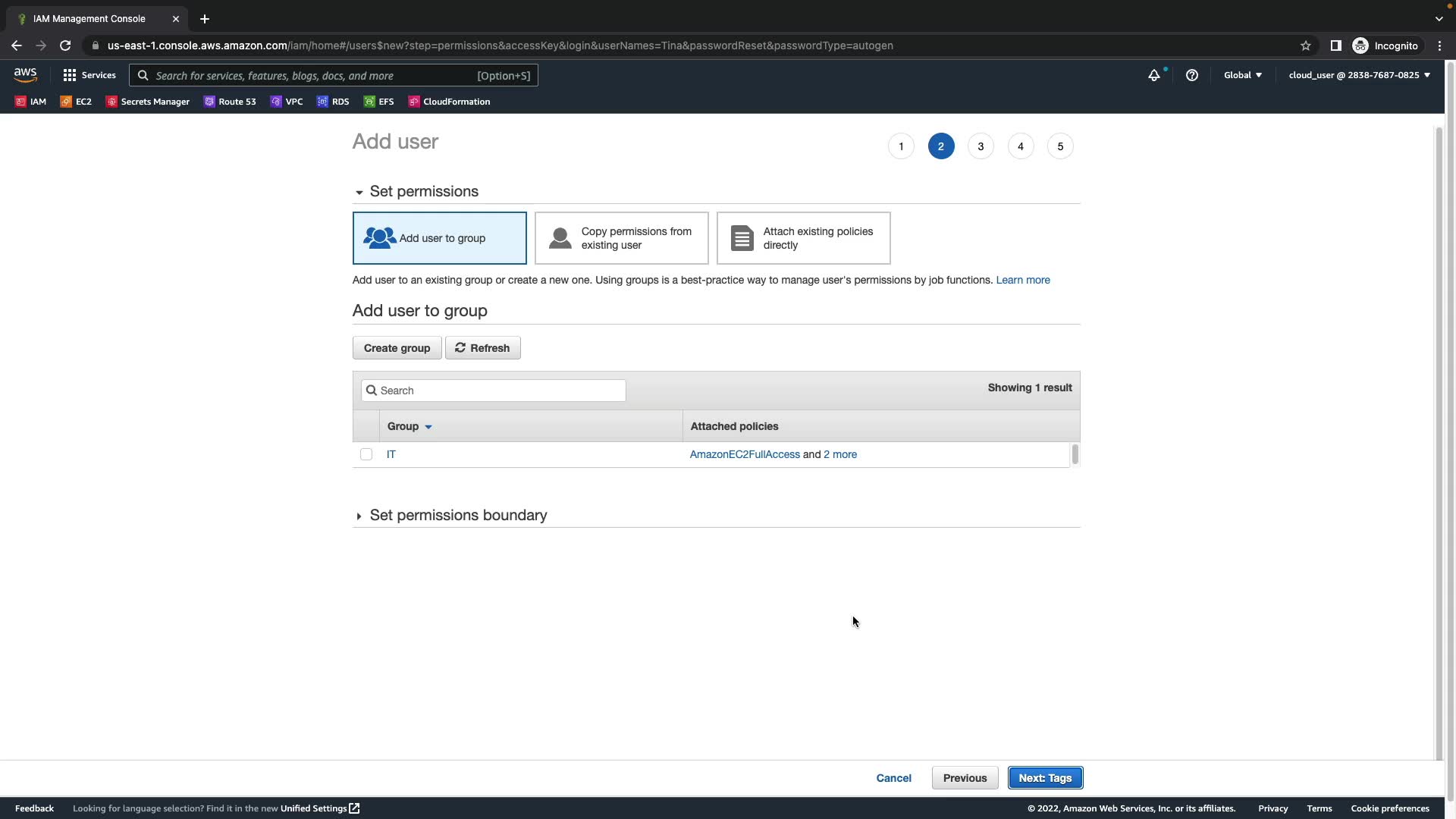The width and height of the screenshot is (1456, 819).
Task: Click the Next: Tags button
Action: tap(1044, 778)
